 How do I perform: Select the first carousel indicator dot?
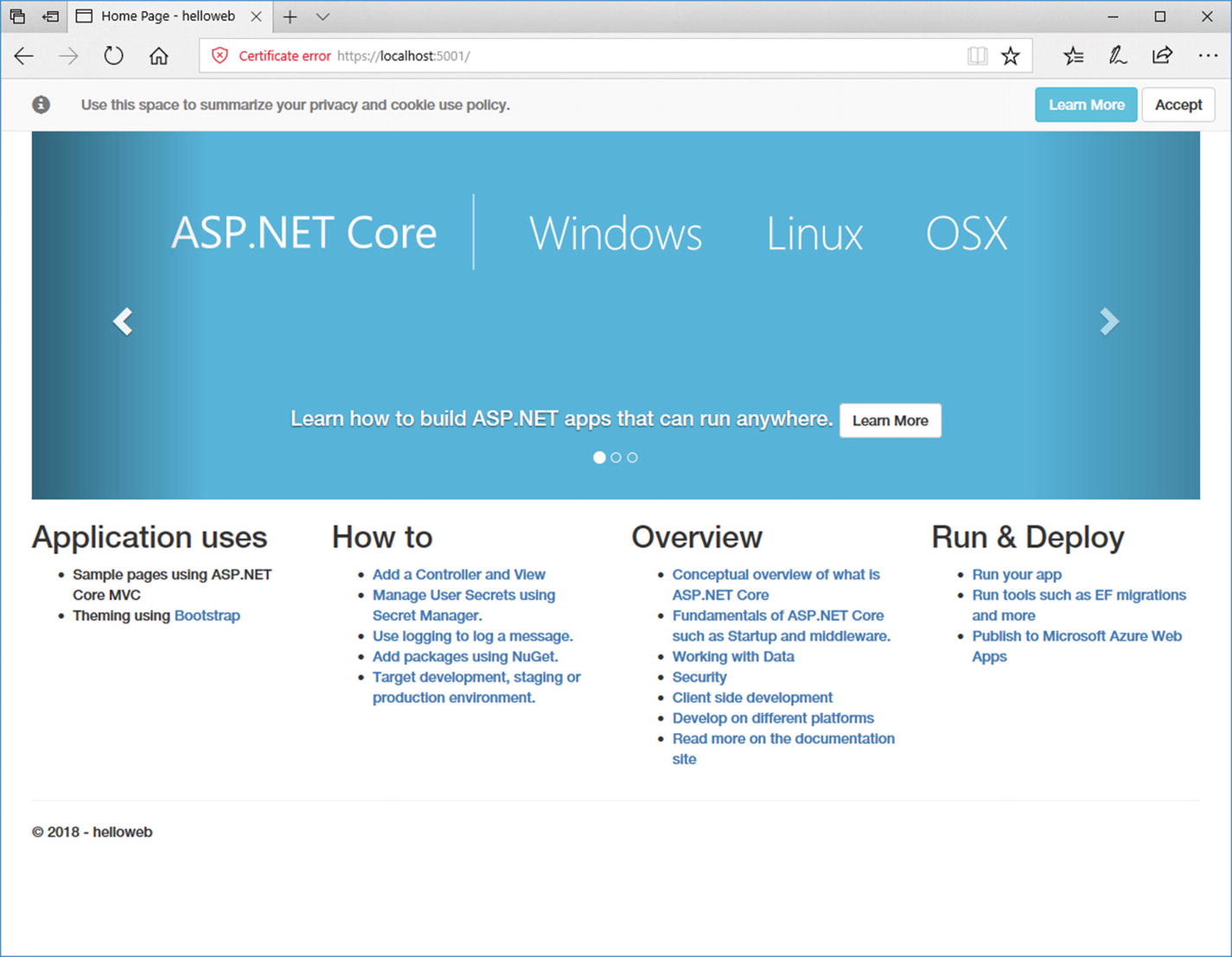pyautogui.click(x=599, y=457)
